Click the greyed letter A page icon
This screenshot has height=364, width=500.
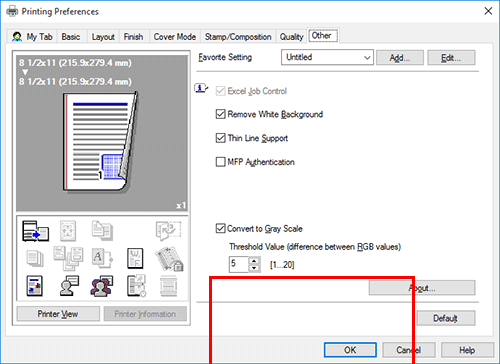click(x=102, y=258)
